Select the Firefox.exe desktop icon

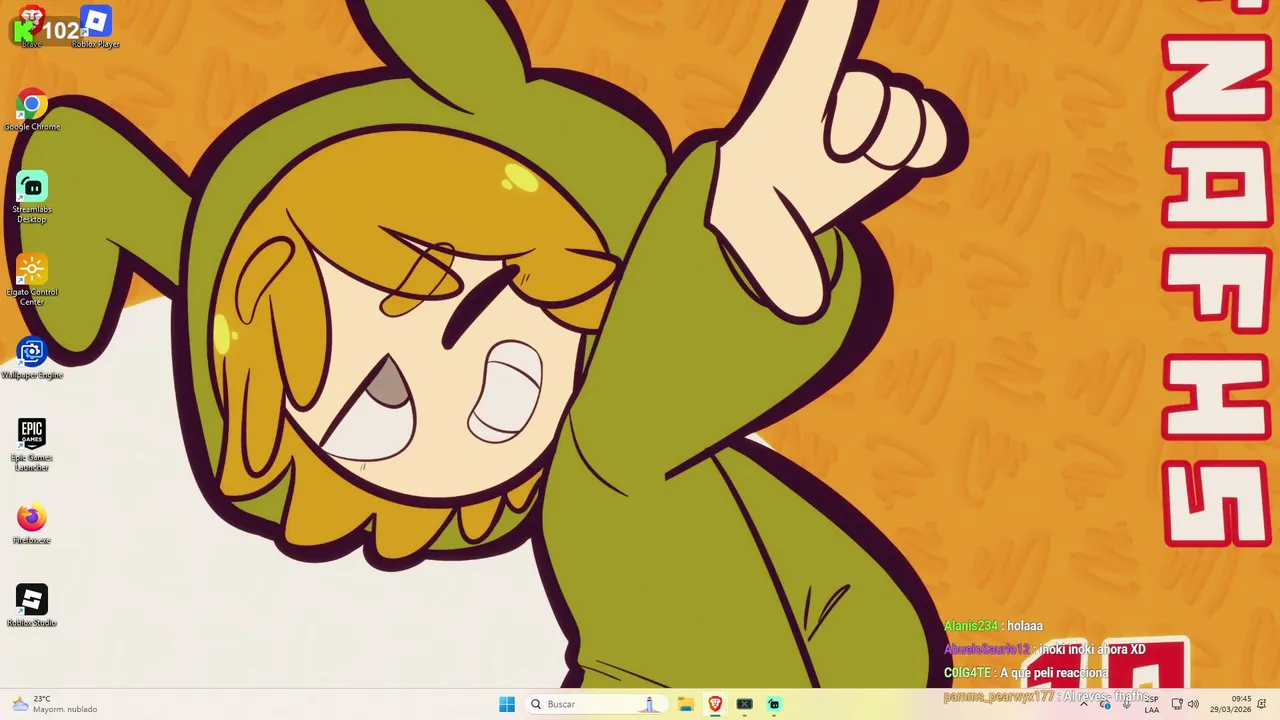[x=32, y=524]
